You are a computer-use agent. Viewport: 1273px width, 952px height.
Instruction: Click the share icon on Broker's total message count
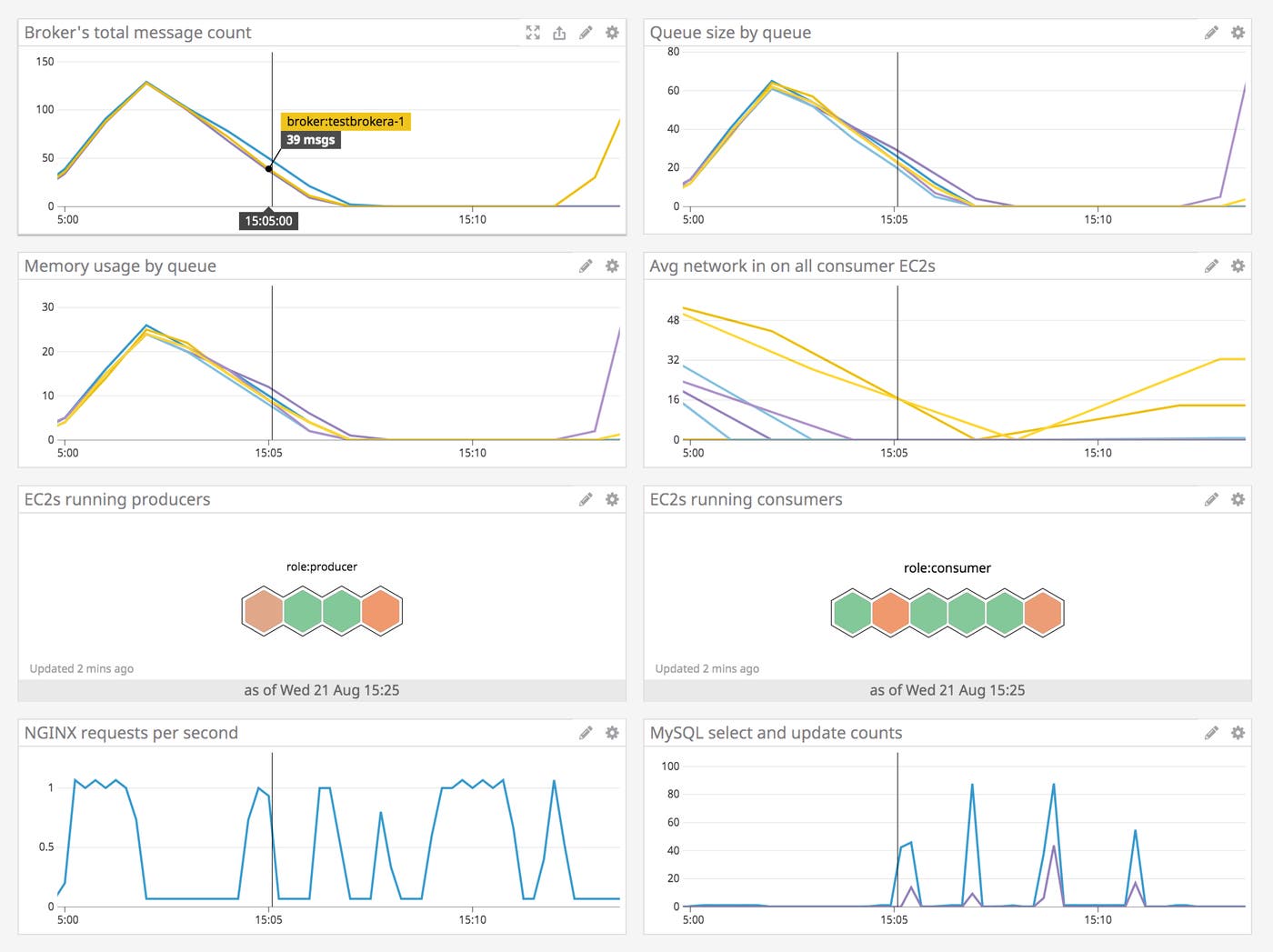click(560, 32)
